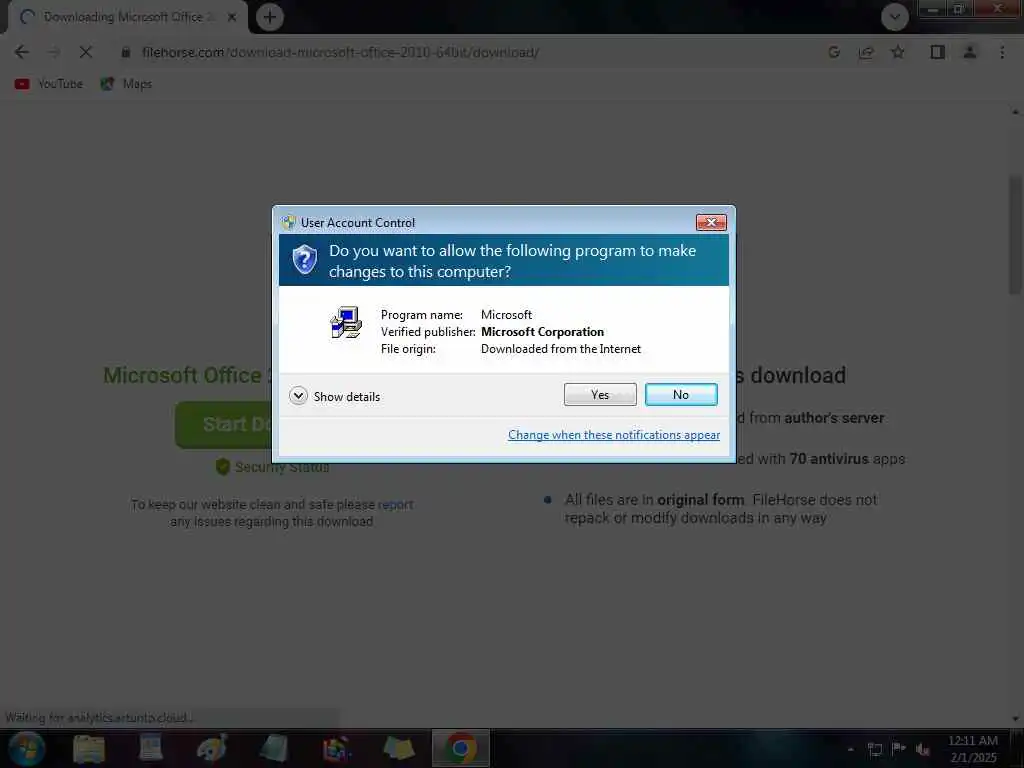Open Change when these notifications appear link
This screenshot has height=768, width=1024.
tap(614, 435)
